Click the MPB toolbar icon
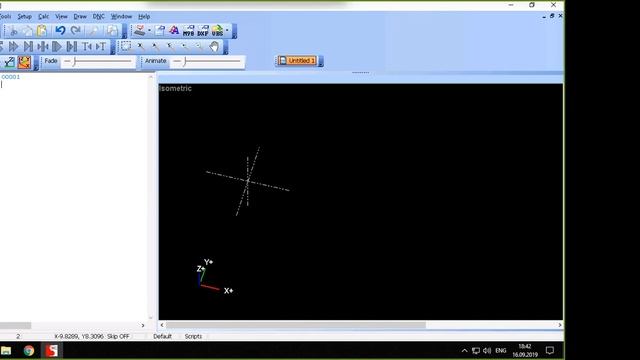640x360 pixels. [188, 31]
